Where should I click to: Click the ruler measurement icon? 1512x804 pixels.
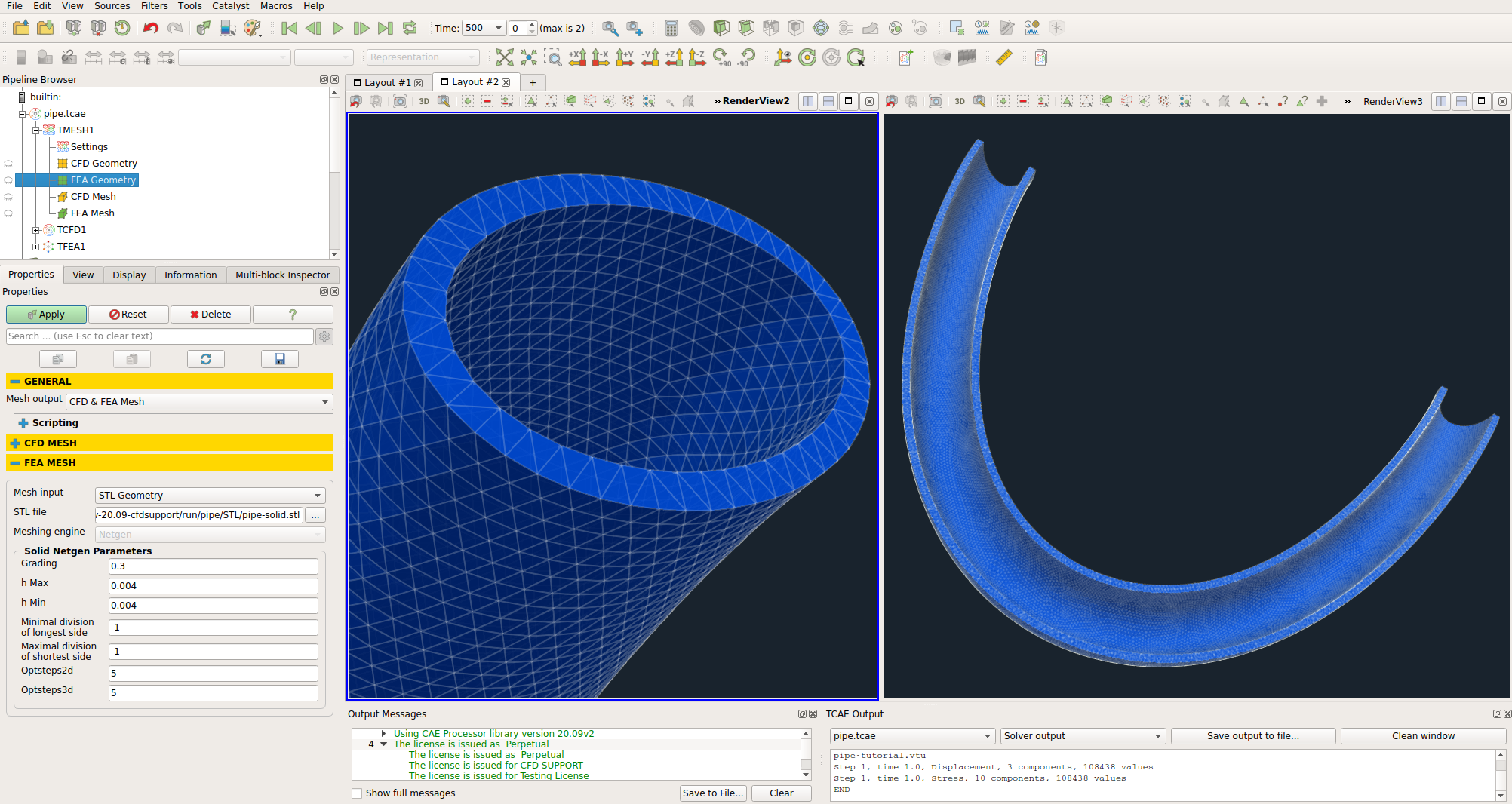(1003, 57)
